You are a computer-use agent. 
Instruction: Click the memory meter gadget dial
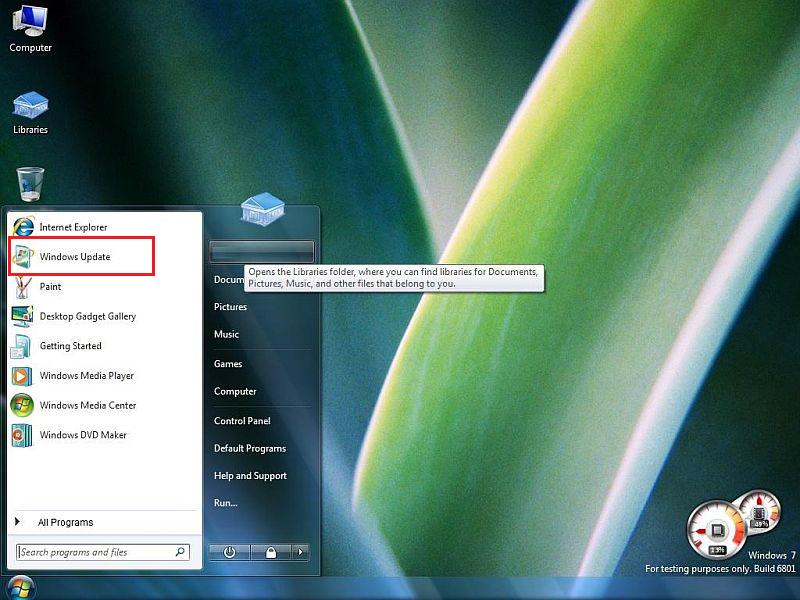click(760, 511)
